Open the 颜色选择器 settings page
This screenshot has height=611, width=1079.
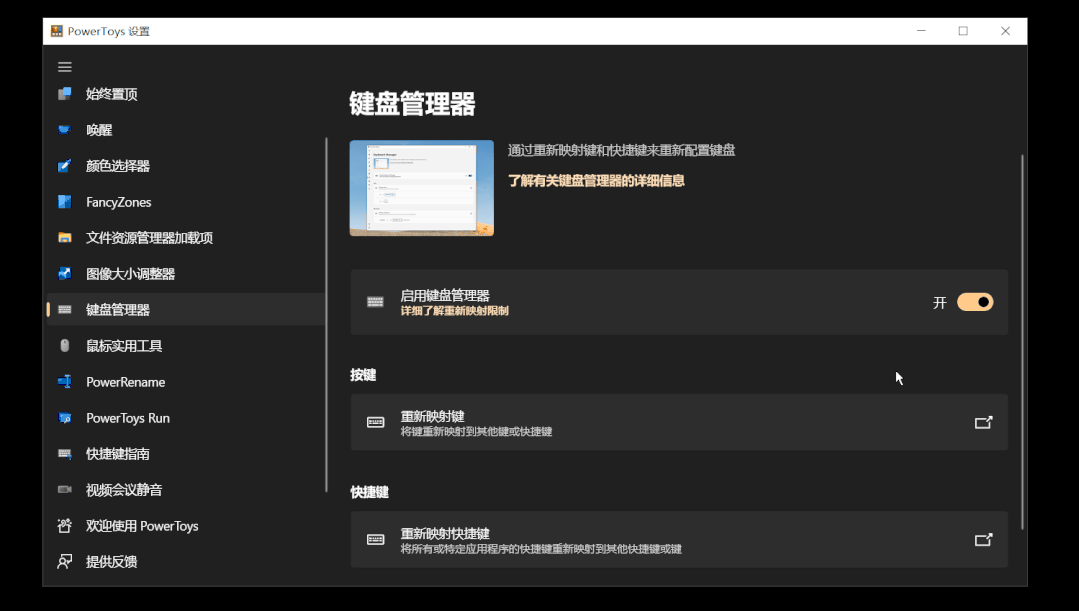186,166
